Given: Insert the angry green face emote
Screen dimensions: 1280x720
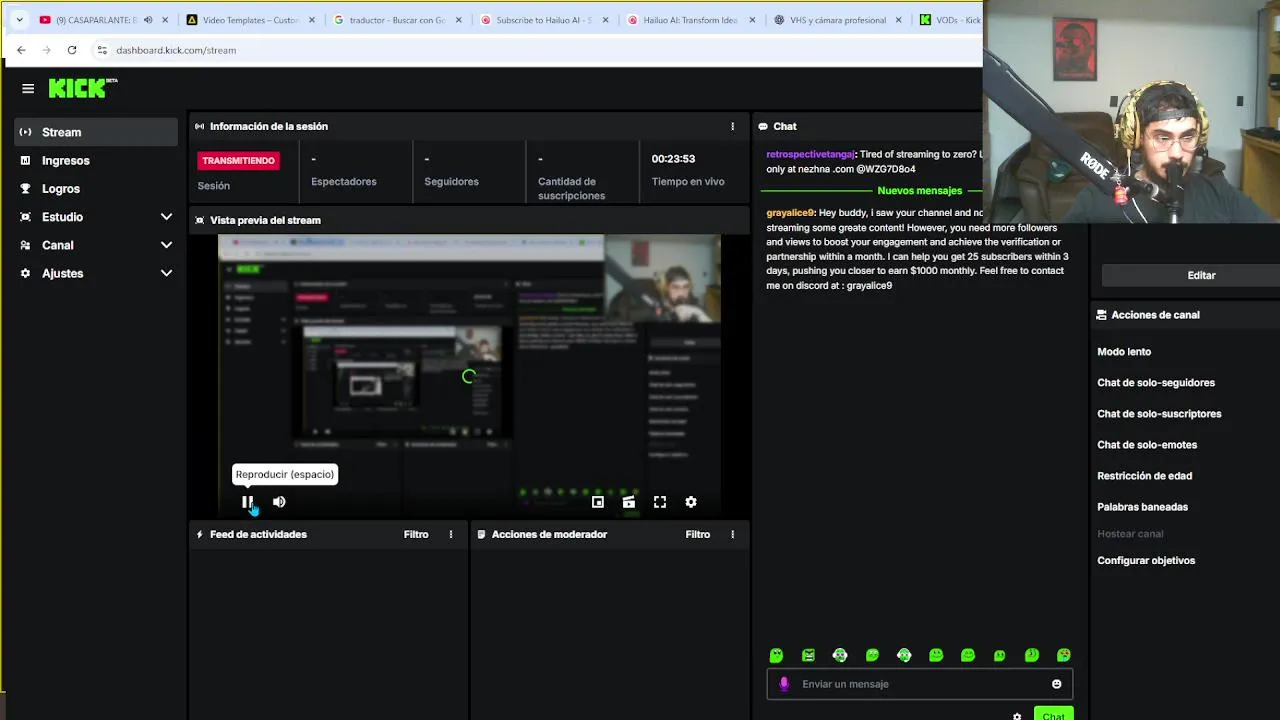Looking at the screenshot, I should pos(808,655).
